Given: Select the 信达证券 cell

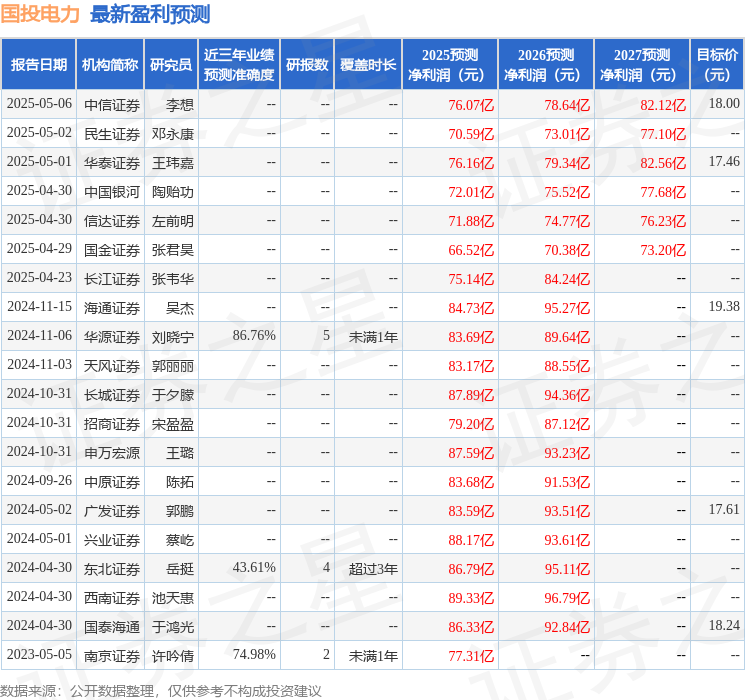Looking at the screenshot, I should coord(112,221).
